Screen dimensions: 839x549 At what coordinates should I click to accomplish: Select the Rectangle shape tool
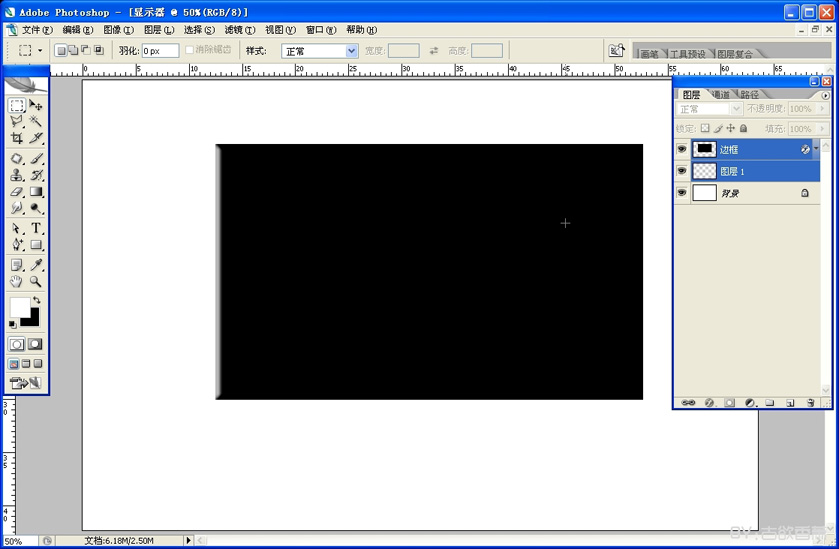point(36,245)
